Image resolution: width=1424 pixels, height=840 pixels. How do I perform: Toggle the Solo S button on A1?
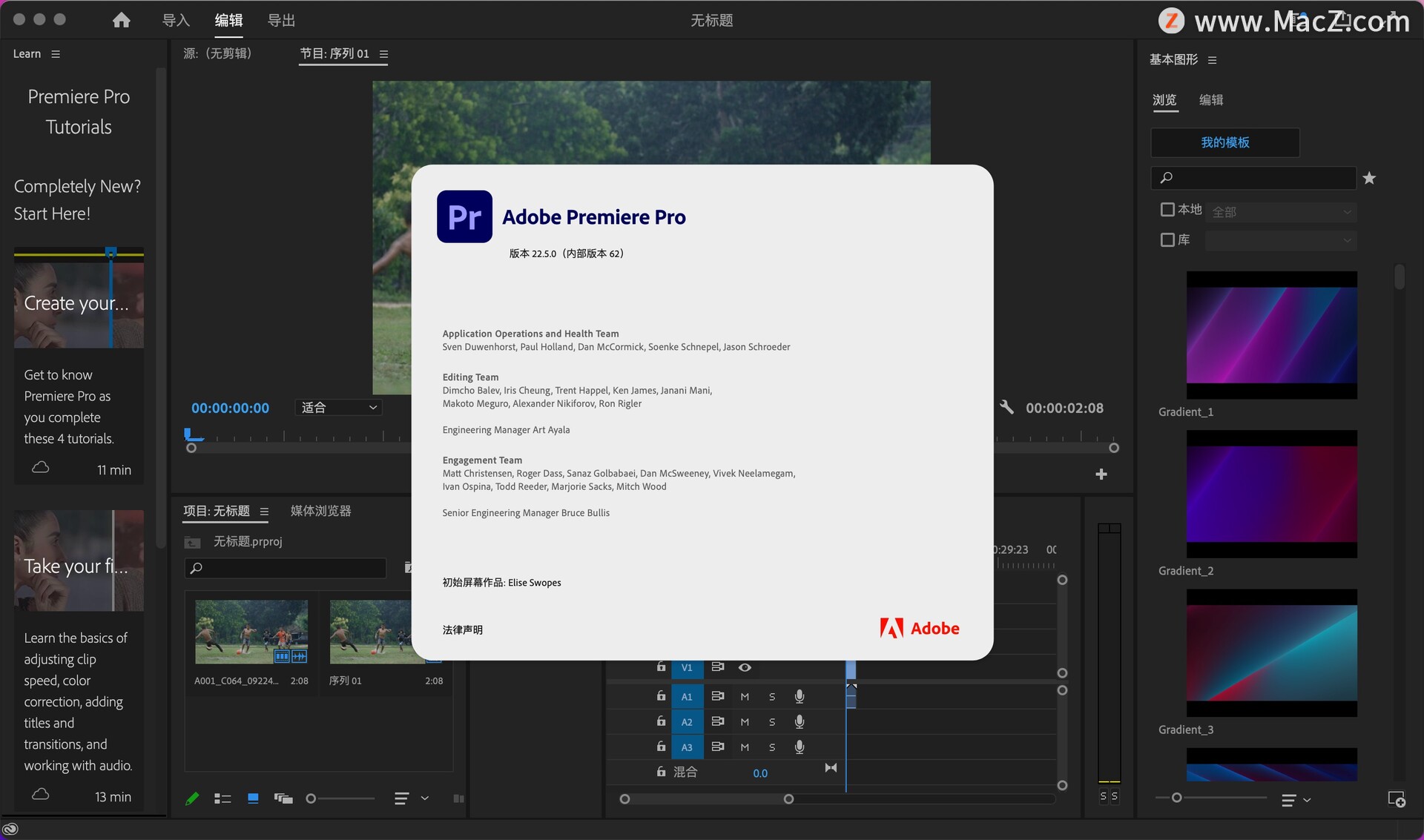[x=771, y=693]
